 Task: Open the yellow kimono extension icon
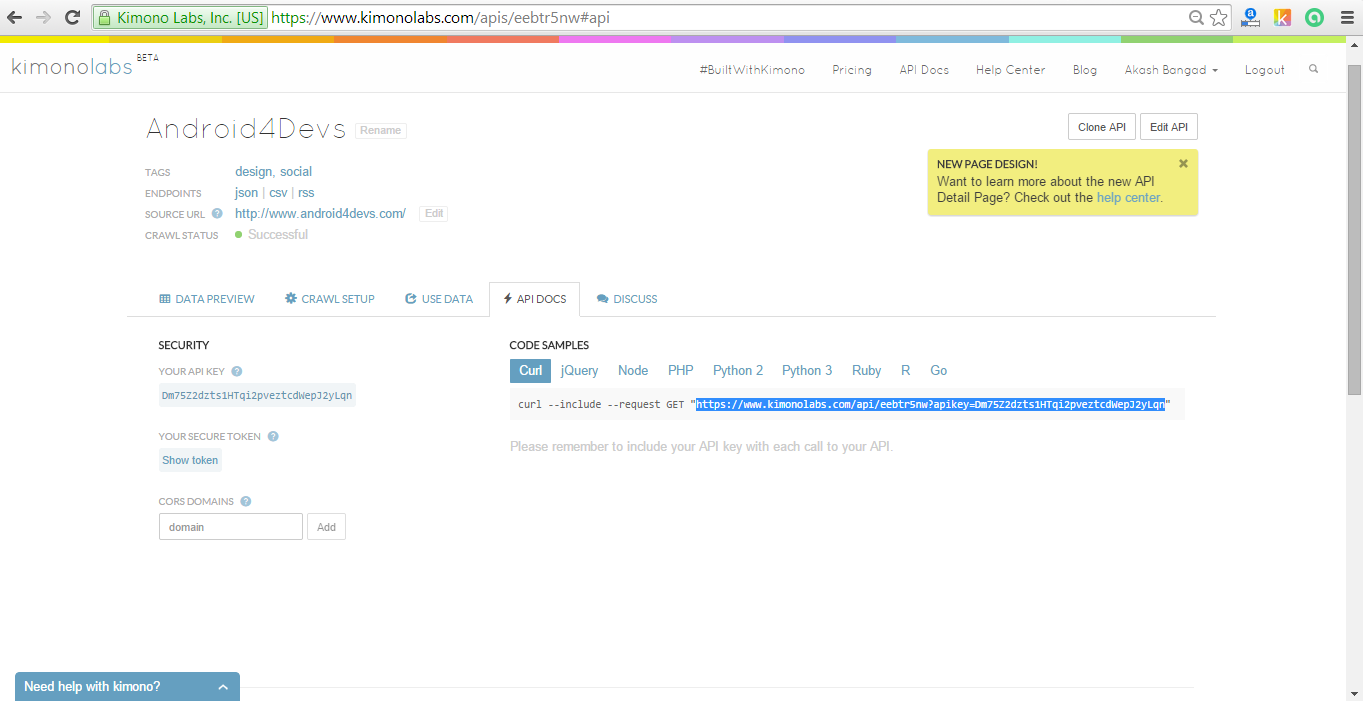(1282, 17)
